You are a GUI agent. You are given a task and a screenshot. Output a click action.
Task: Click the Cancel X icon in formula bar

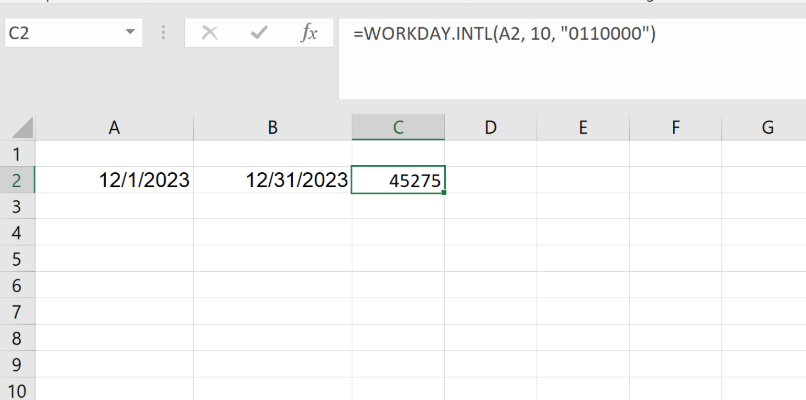pyautogui.click(x=210, y=33)
